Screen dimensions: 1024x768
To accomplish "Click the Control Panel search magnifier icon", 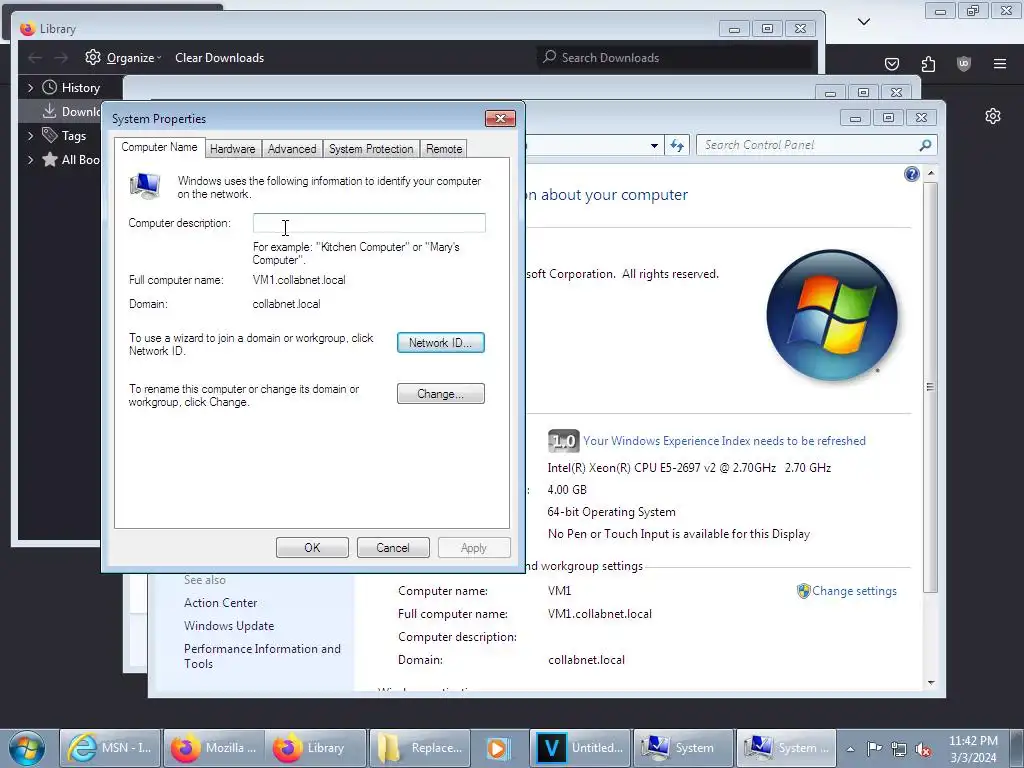I will [925, 145].
